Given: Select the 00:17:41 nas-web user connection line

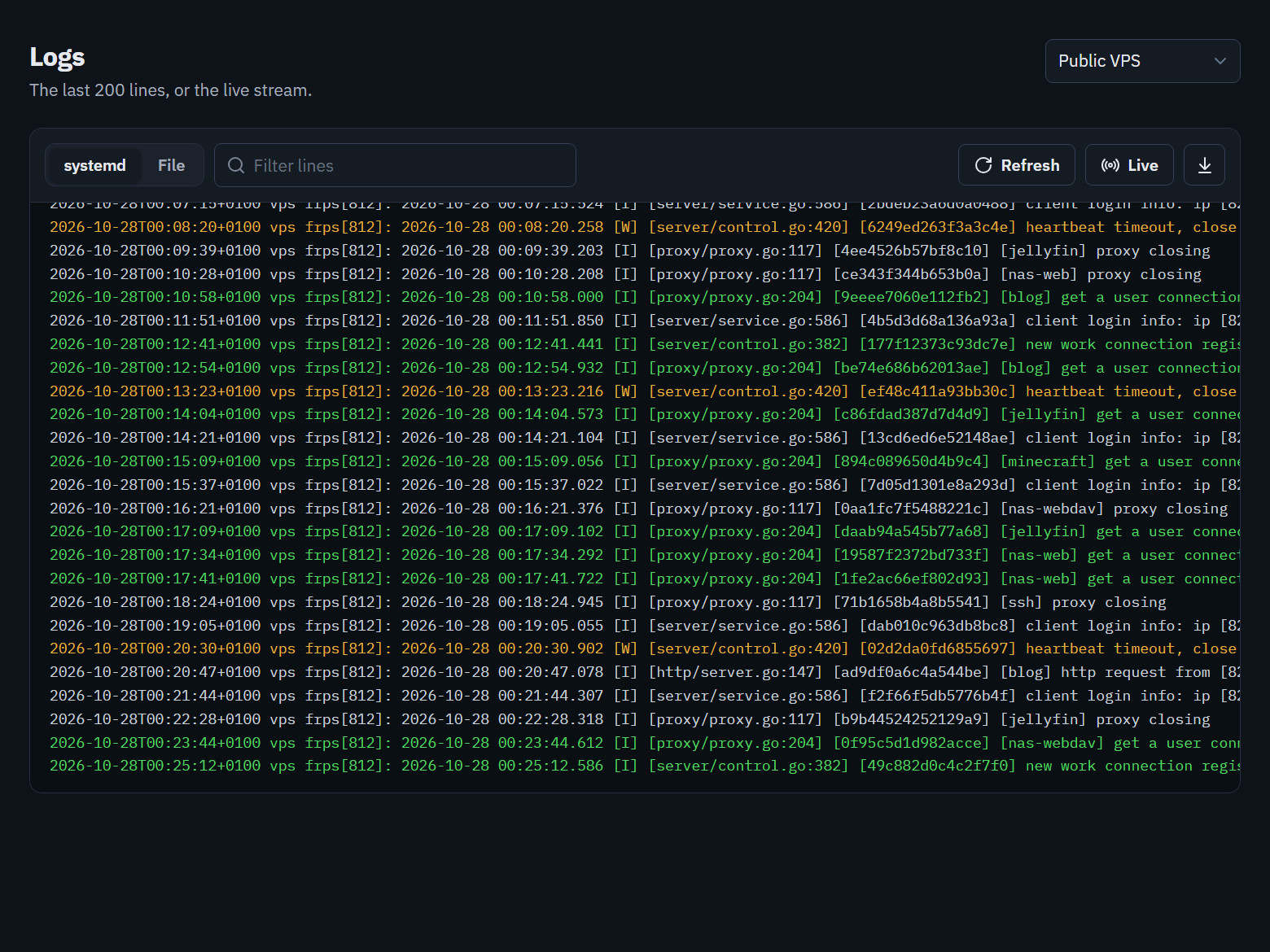Looking at the screenshot, I should pos(643,579).
